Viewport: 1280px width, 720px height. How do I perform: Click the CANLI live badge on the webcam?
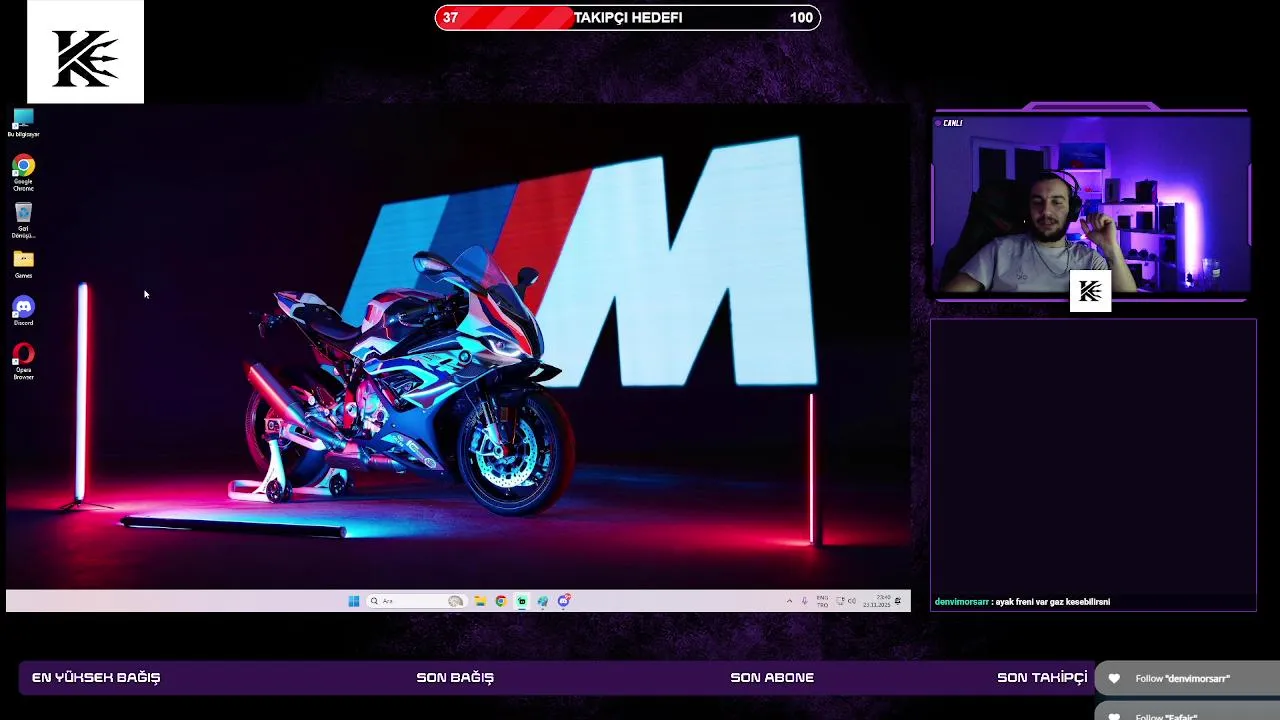(x=951, y=123)
